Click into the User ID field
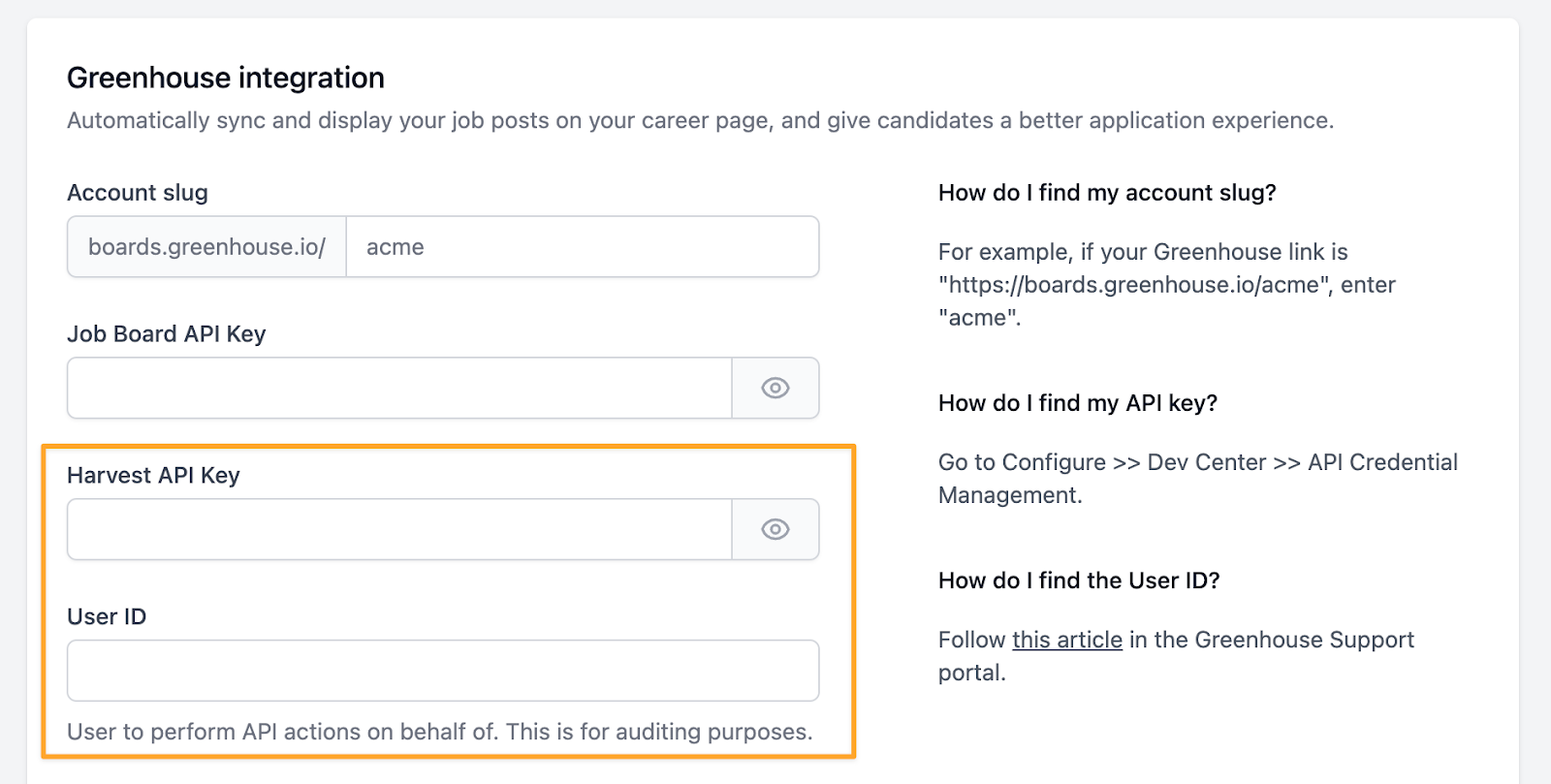 tap(443, 671)
